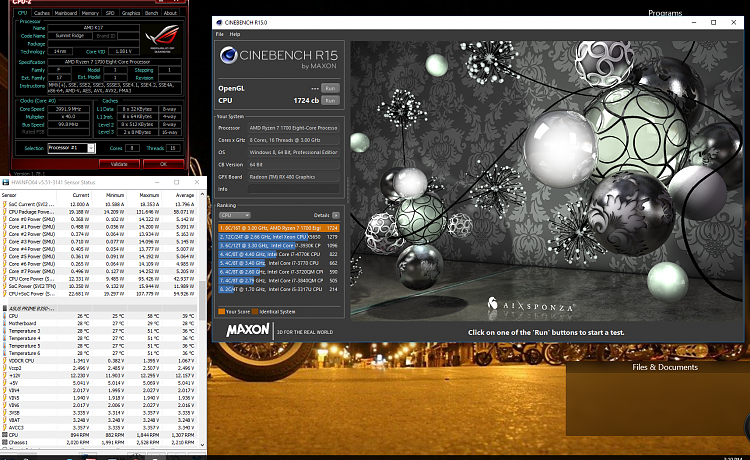Click the Files & Documents label on desktop
Image resolution: width=750 pixels, height=460 pixels.
point(665,367)
